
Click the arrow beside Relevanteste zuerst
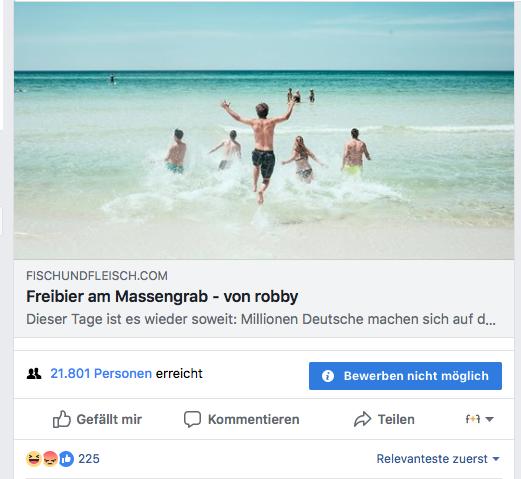(x=496, y=459)
